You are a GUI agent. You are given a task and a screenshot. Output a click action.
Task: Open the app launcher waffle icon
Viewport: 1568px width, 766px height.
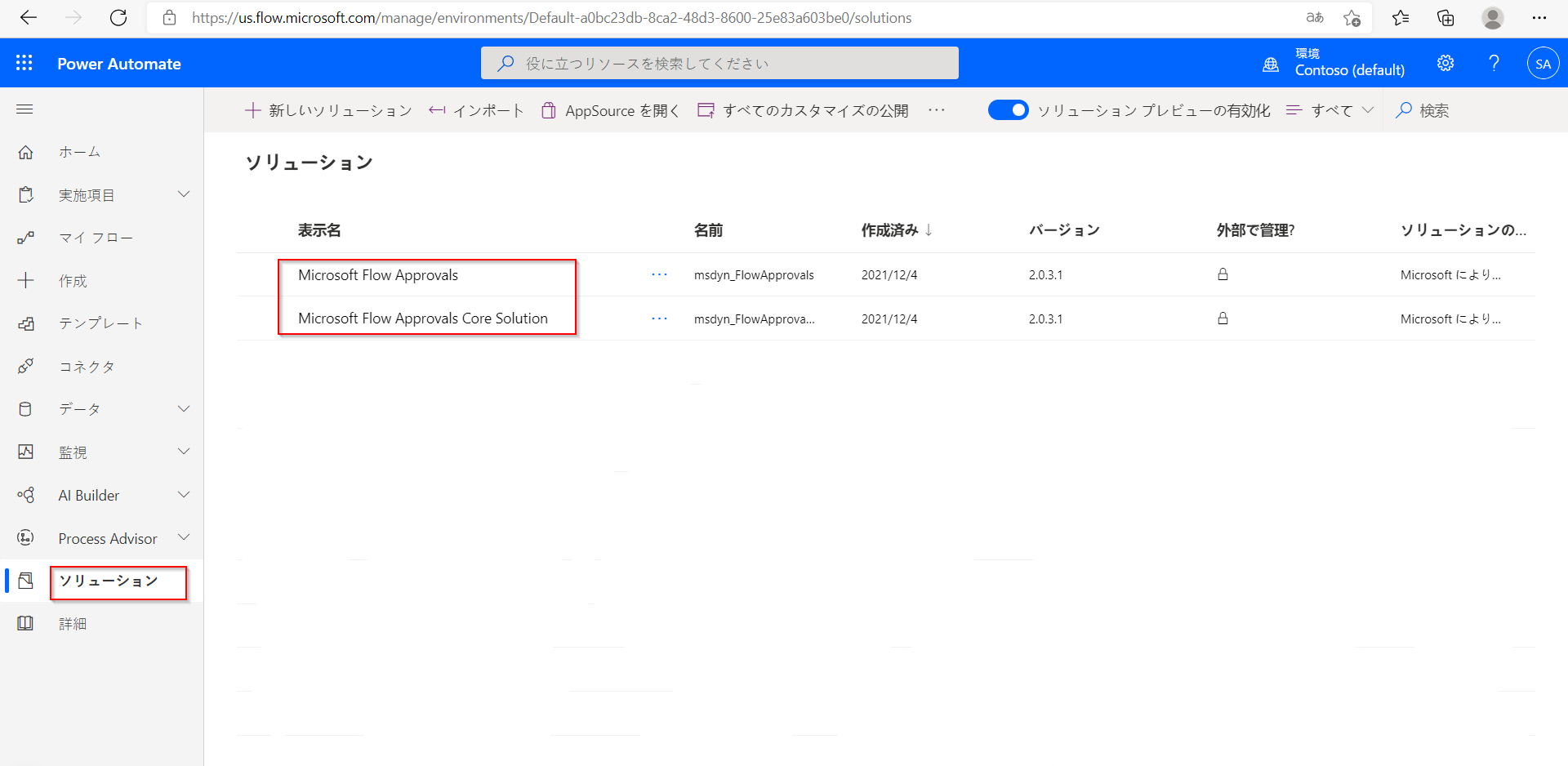pos(24,63)
